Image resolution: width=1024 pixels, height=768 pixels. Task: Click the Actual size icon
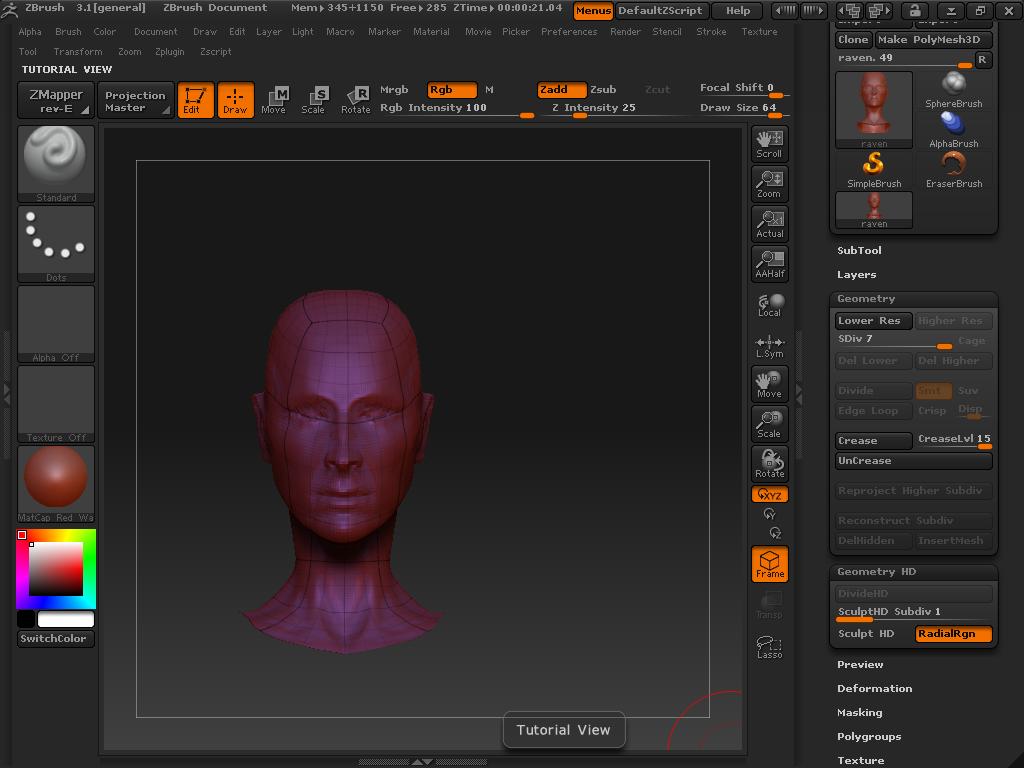point(769,223)
